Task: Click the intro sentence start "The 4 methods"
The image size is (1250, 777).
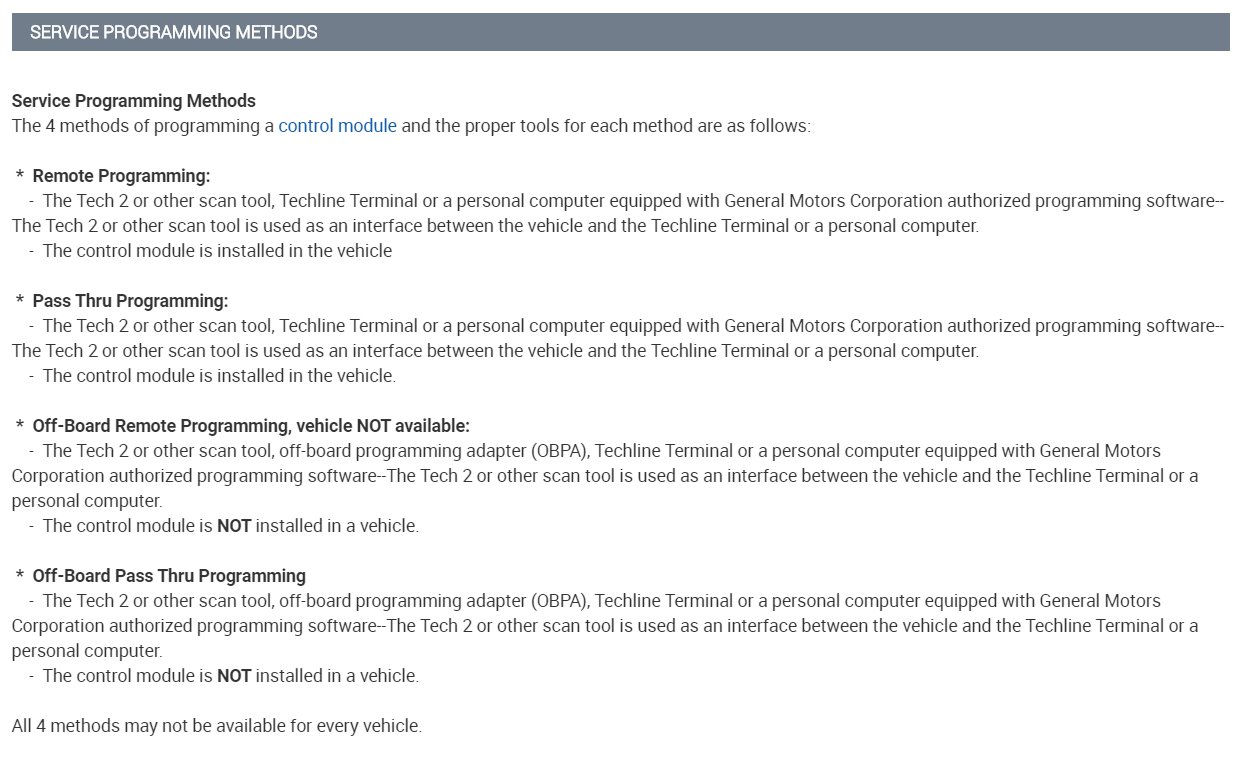Action: pos(62,126)
